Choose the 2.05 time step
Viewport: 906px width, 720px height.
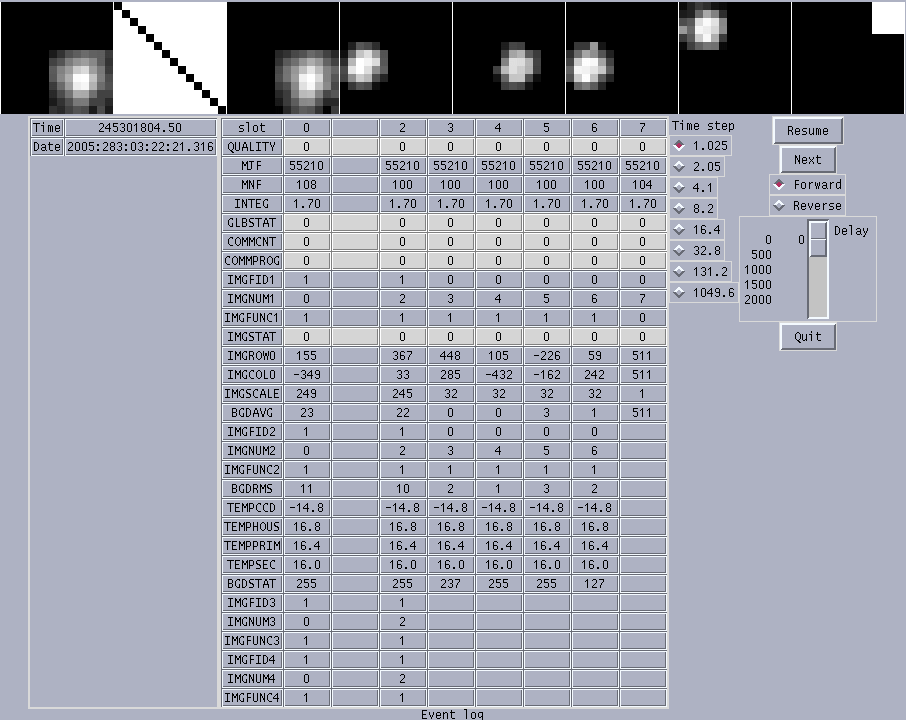click(x=697, y=167)
